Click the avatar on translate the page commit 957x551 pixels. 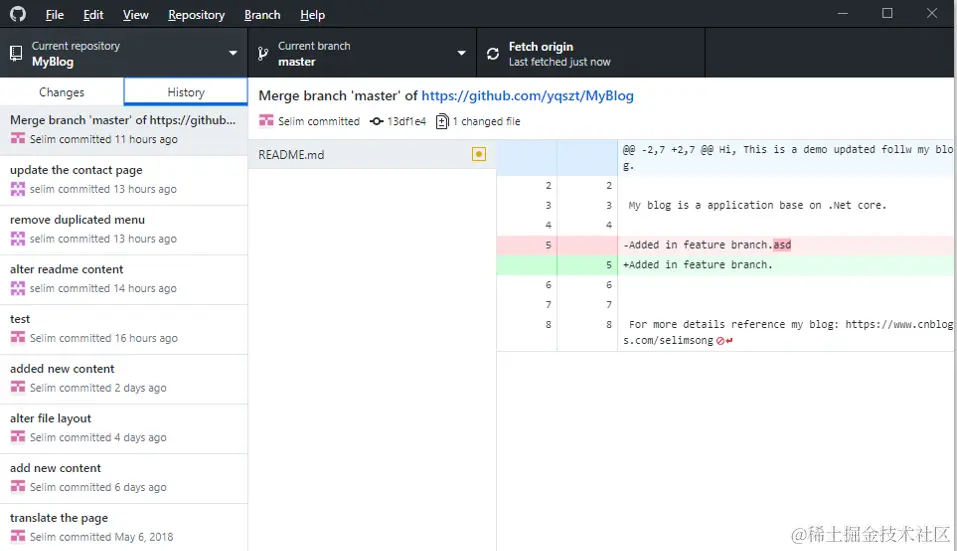(x=18, y=536)
